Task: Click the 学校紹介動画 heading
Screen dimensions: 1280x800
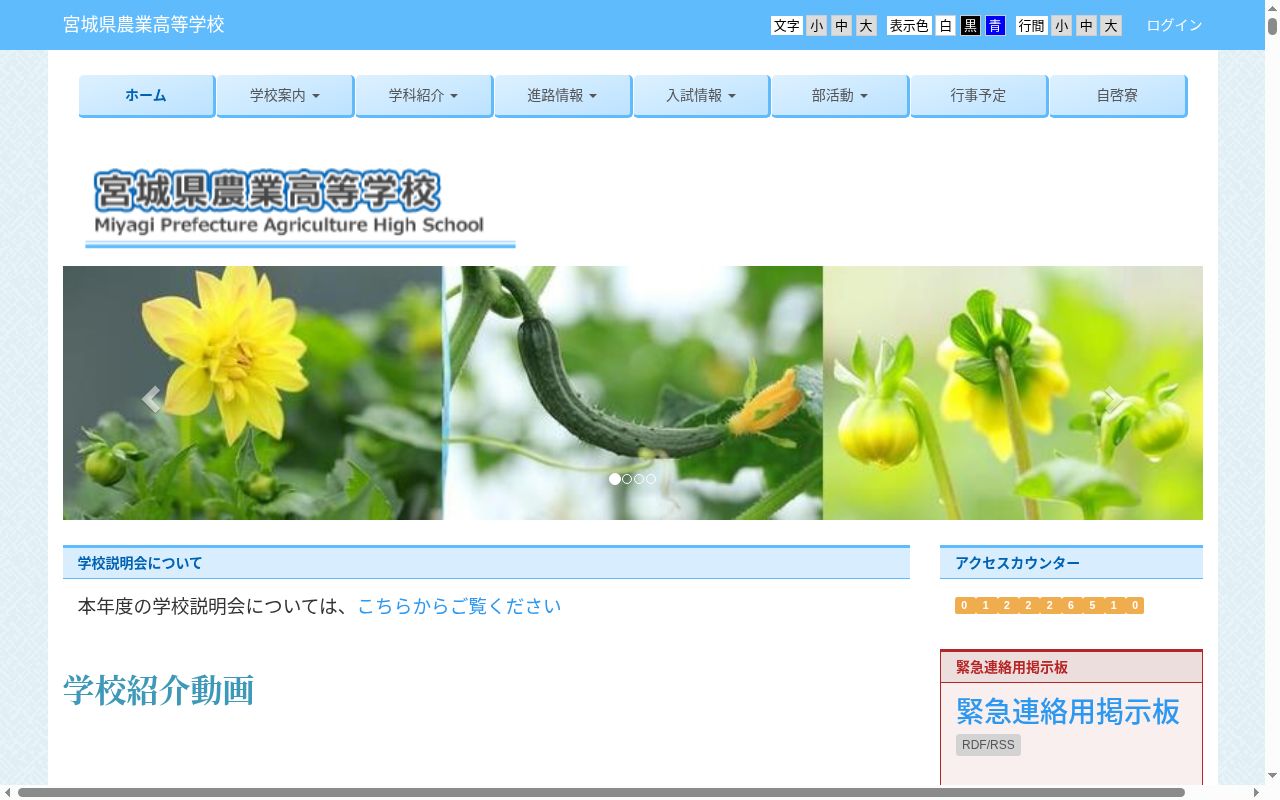Action: tap(159, 691)
